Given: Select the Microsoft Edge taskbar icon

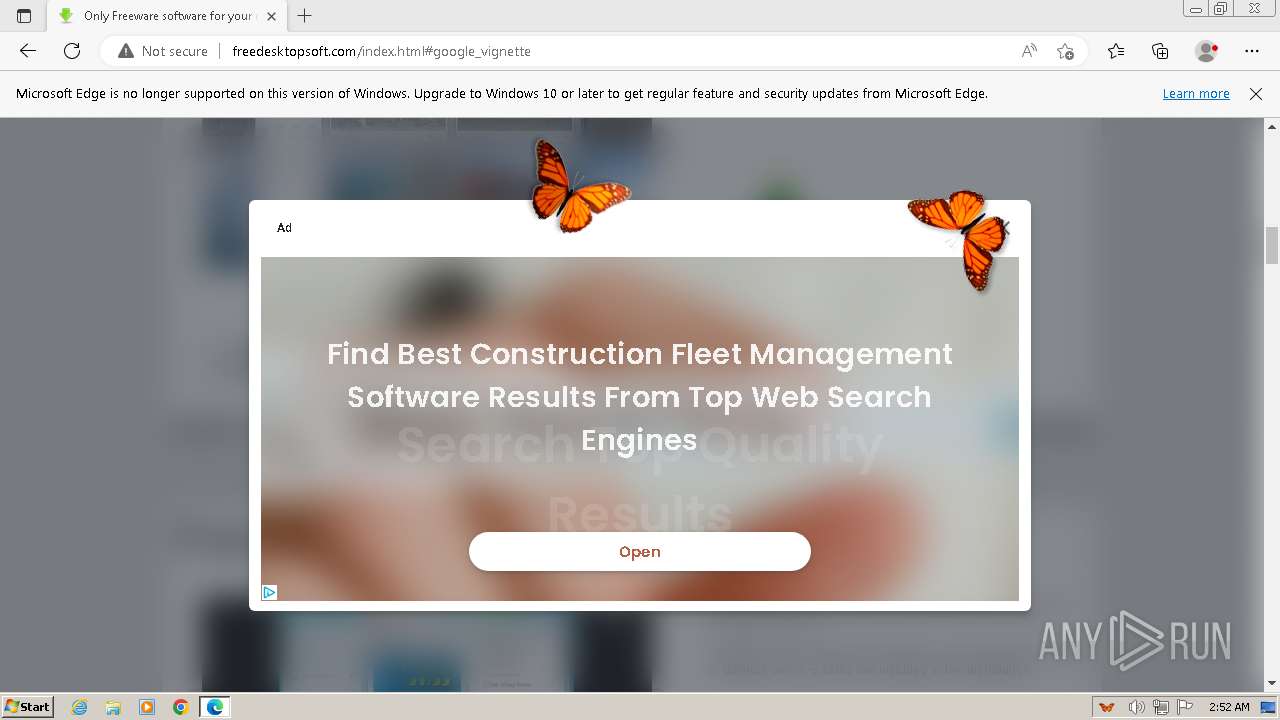Looking at the screenshot, I should tap(215, 707).
